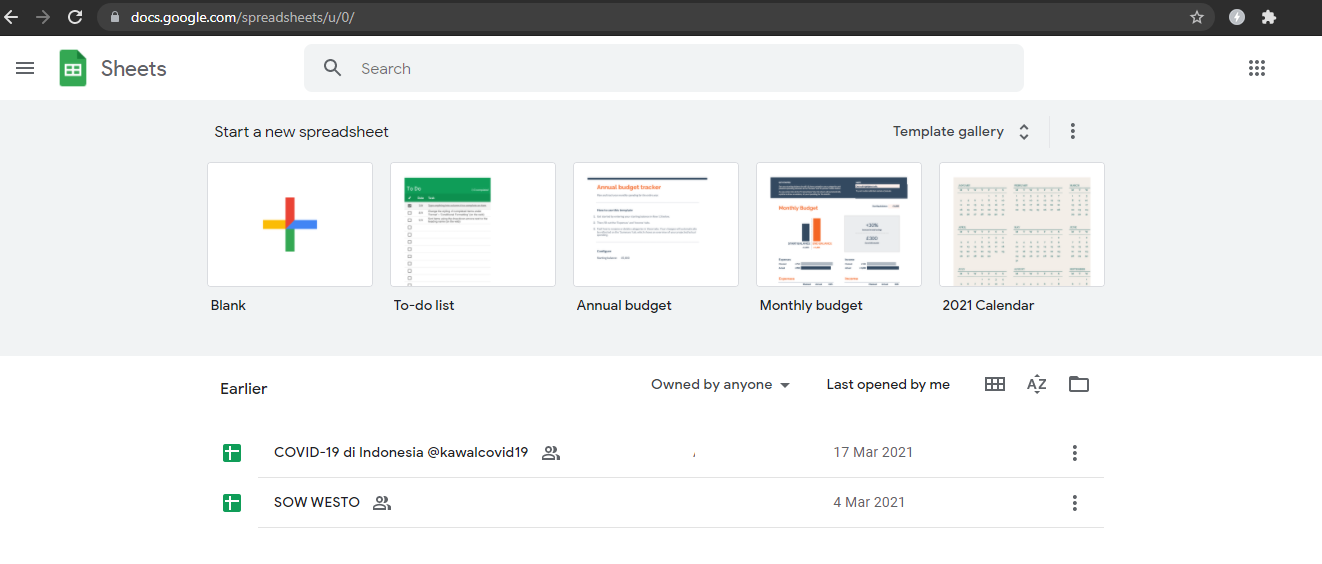
Task: Open COVID-19 di Indonesia @kawalcovid19 spreadsheet
Action: pyautogui.click(x=401, y=452)
